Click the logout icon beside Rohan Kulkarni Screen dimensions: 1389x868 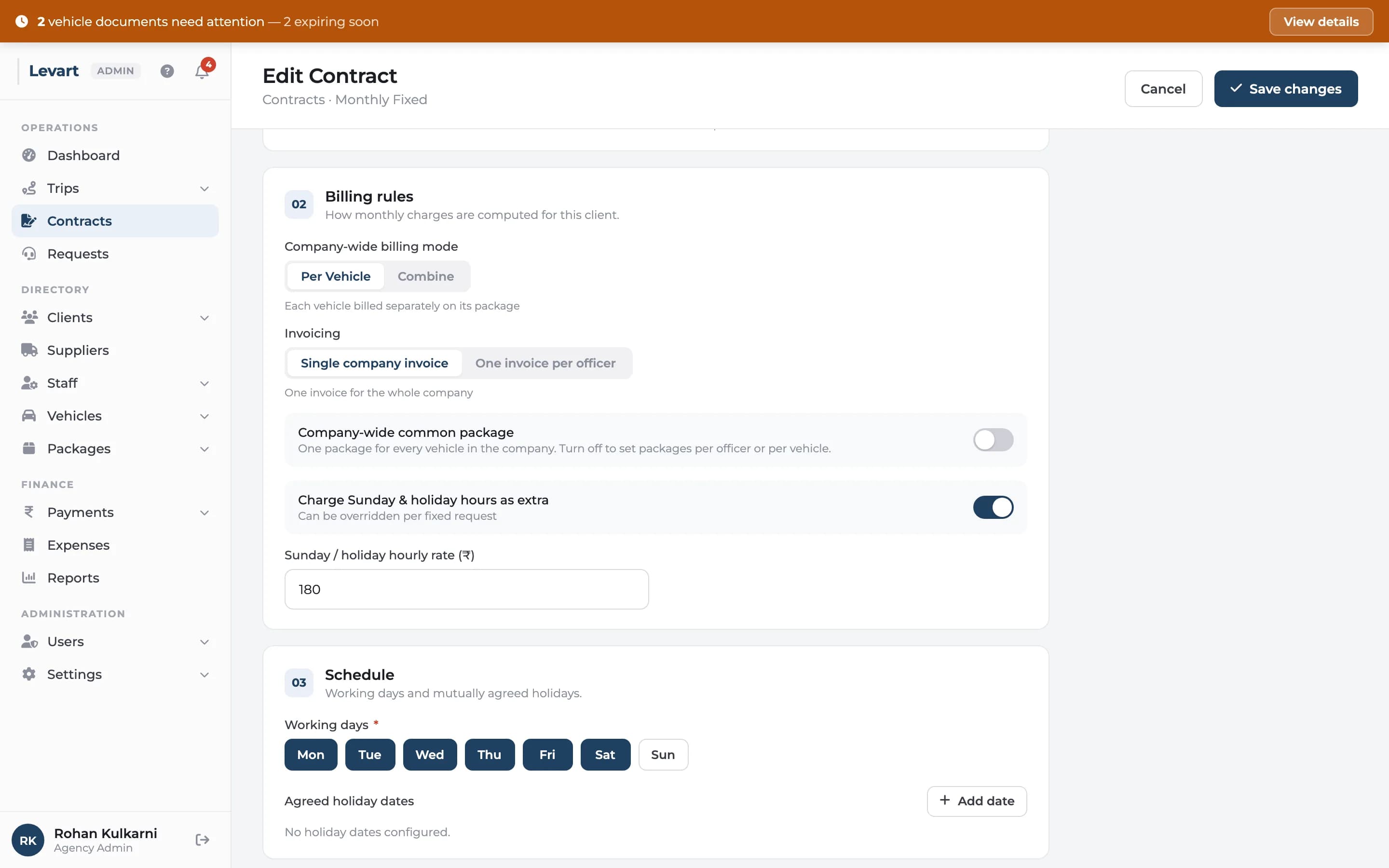(202, 840)
